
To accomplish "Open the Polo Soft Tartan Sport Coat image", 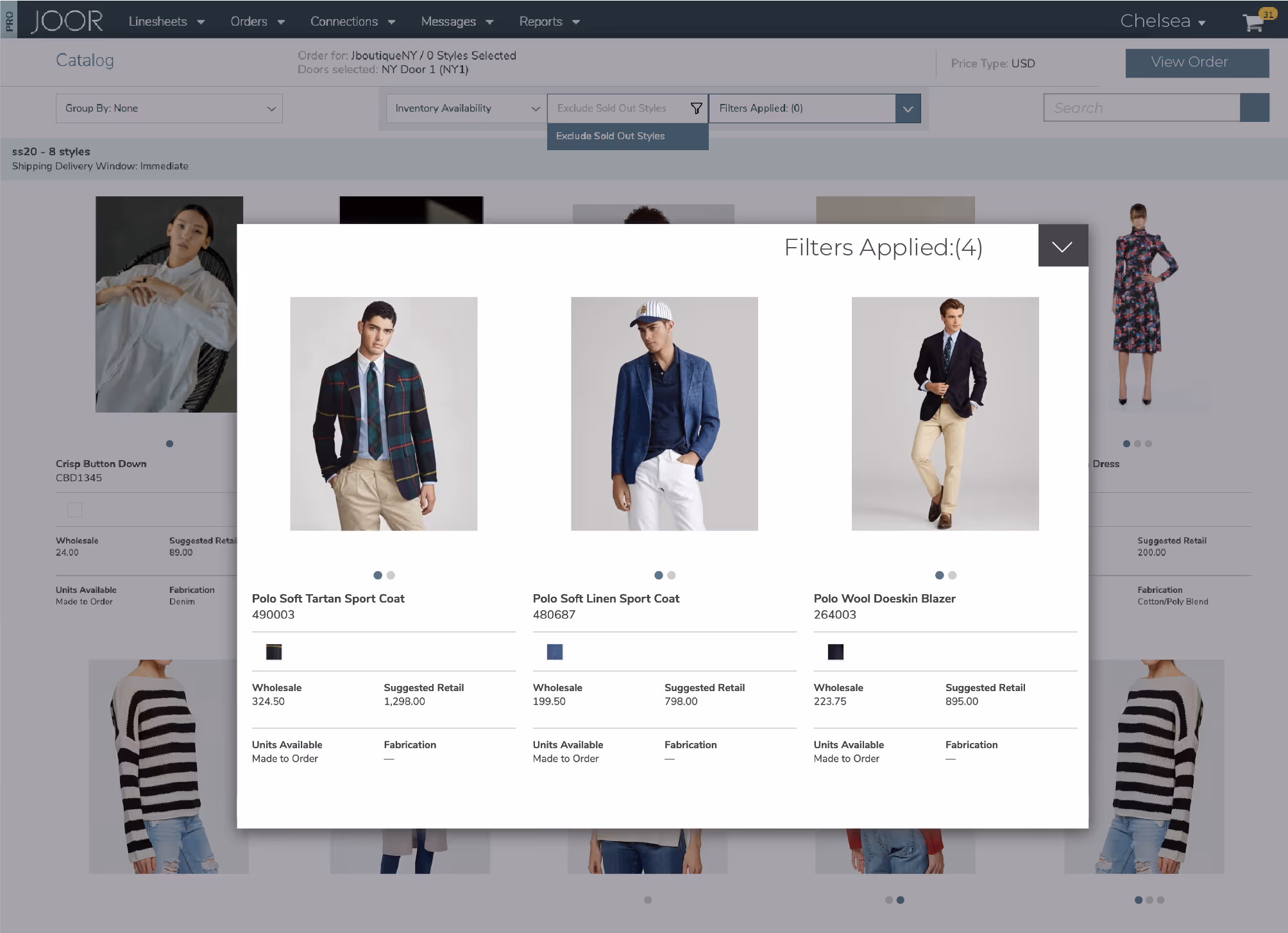I will pos(384,413).
